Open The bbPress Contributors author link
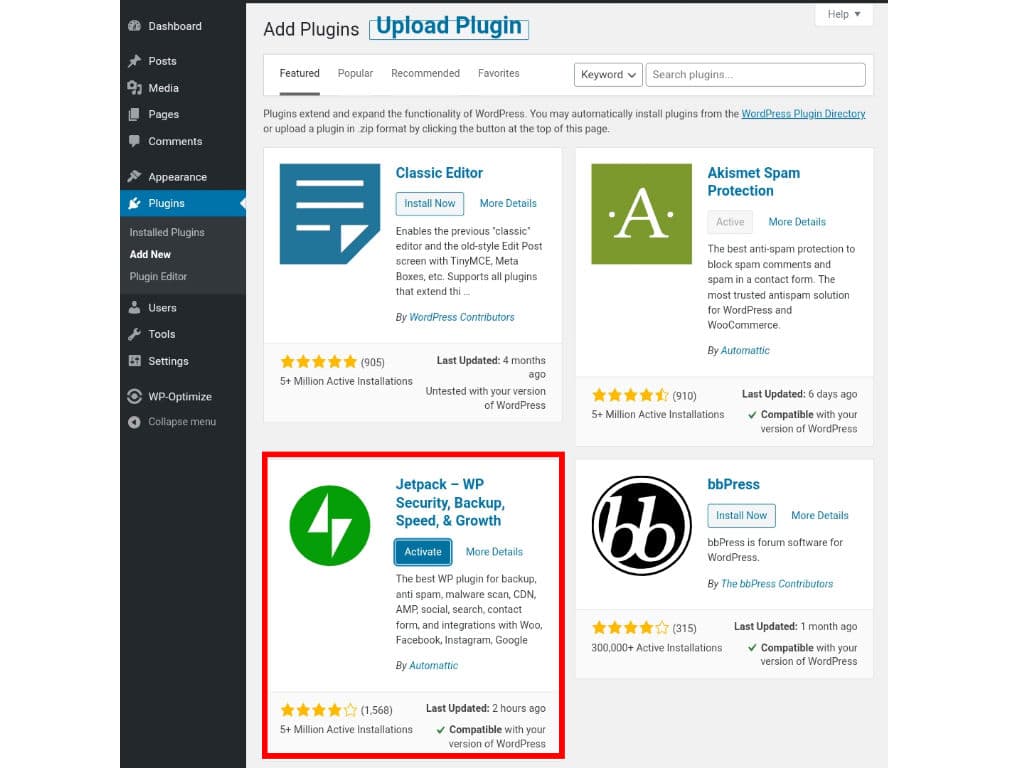Image resolution: width=1024 pixels, height=768 pixels. pyautogui.click(x=776, y=584)
